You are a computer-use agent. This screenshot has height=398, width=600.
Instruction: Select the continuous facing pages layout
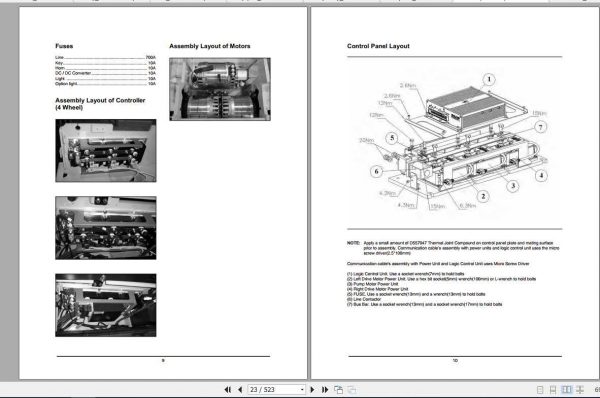tap(580, 390)
